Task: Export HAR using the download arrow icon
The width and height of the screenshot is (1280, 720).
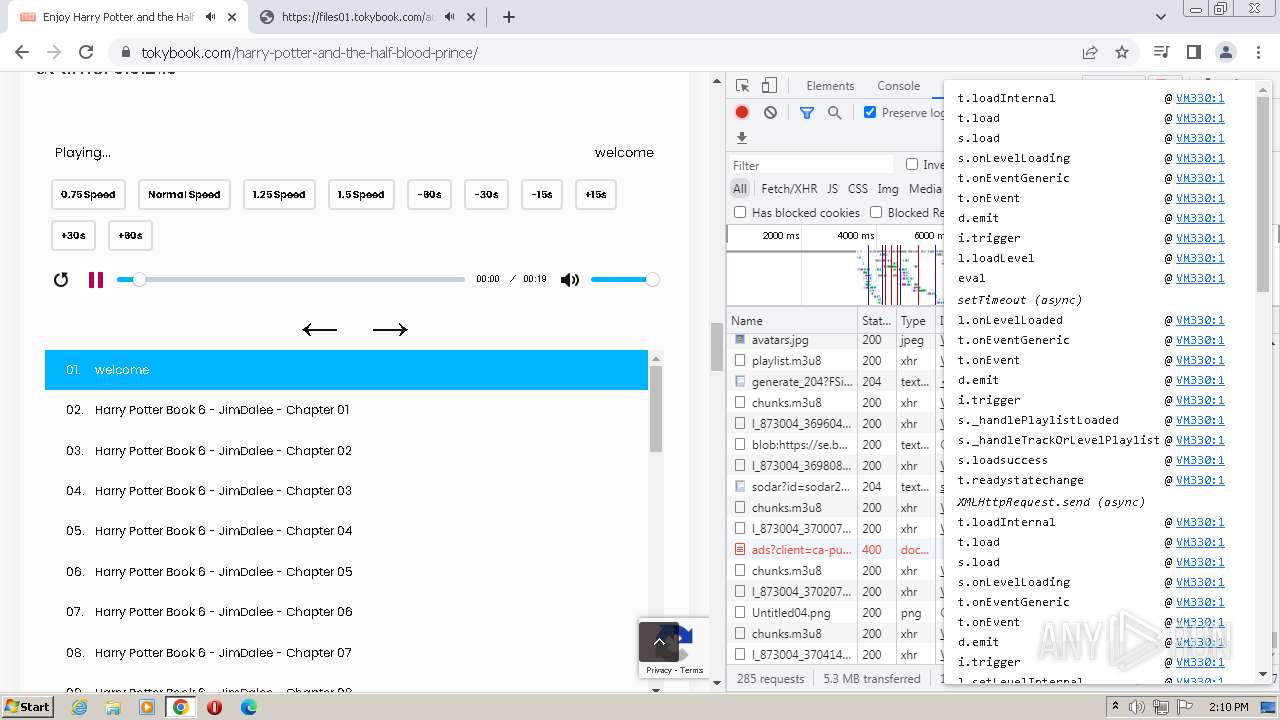Action: click(742, 138)
